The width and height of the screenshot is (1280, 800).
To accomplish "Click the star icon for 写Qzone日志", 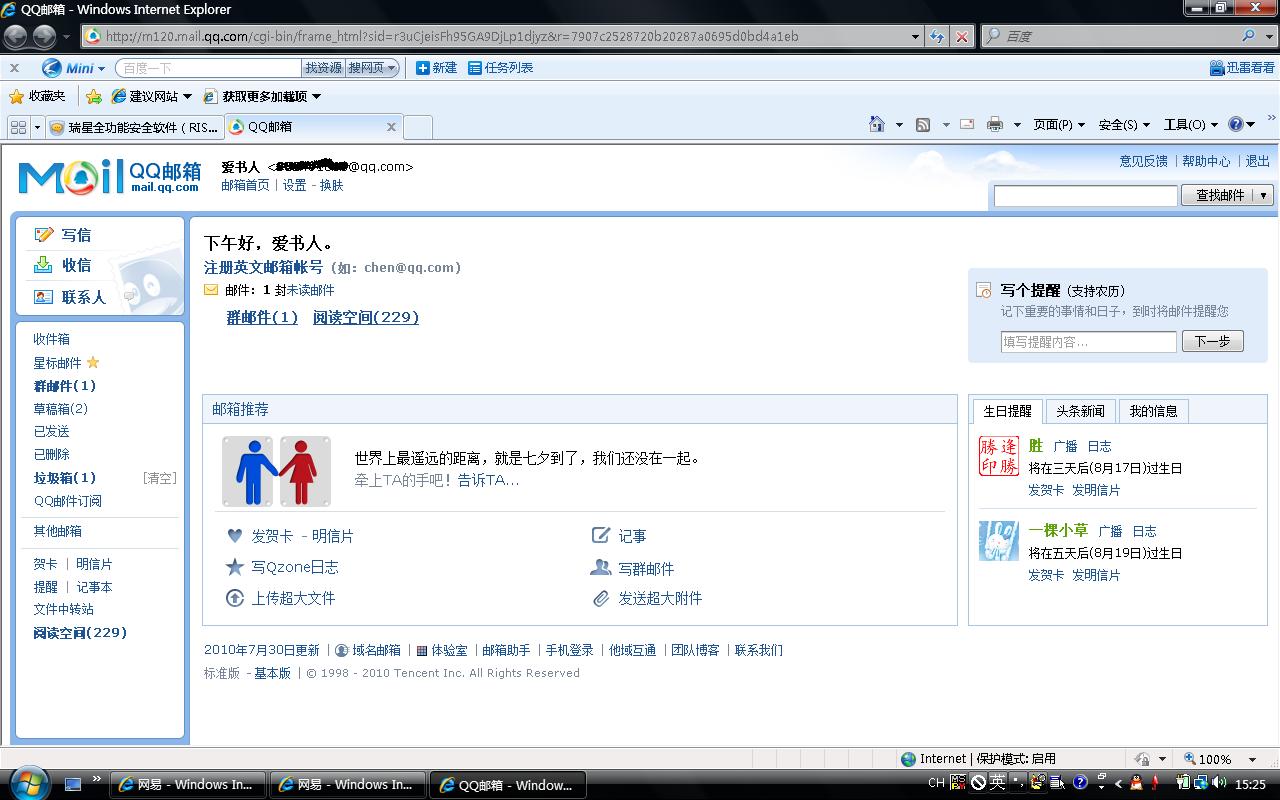I will click(x=234, y=567).
